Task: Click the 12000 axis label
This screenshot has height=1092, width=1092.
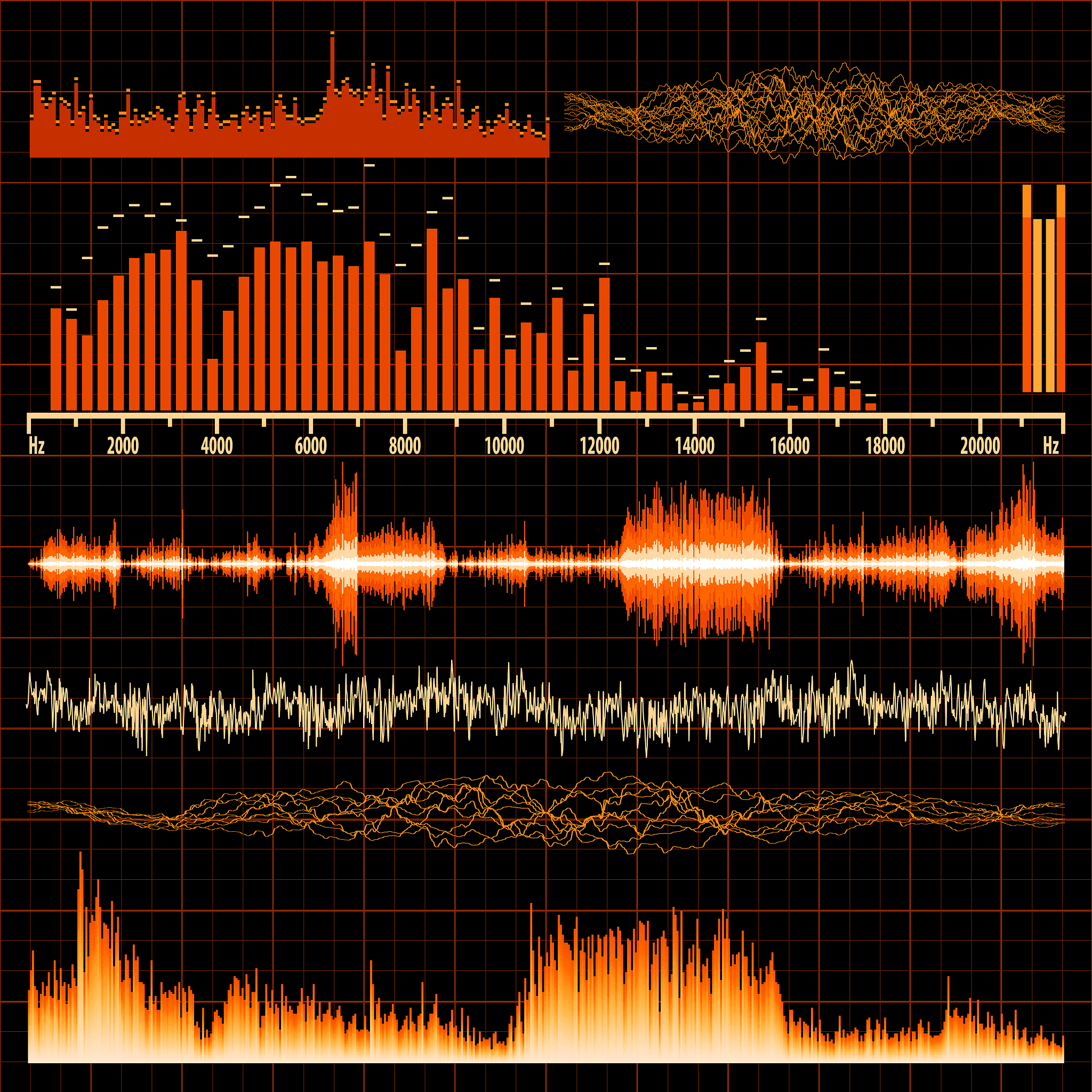Action: pyautogui.click(x=599, y=446)
